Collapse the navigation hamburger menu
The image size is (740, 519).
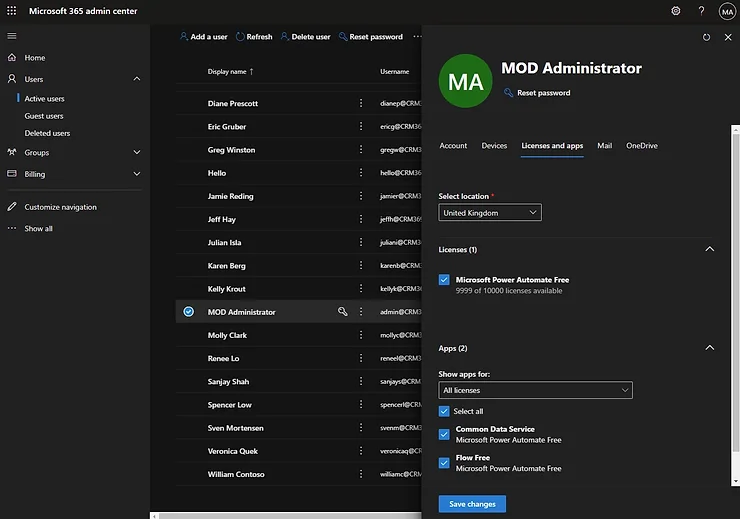12,36
